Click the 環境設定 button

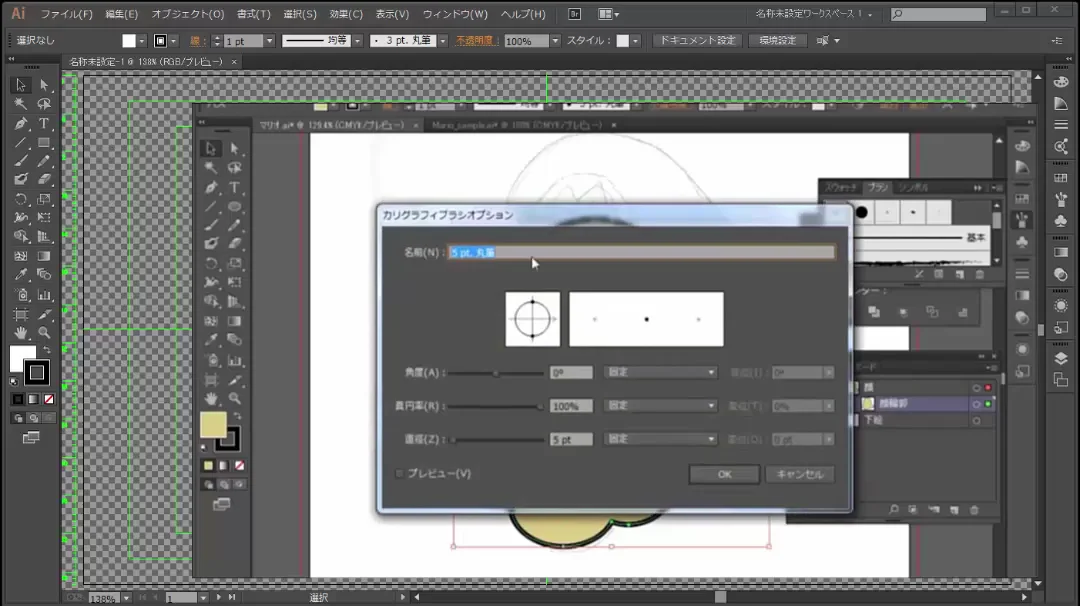click(x=778, y=41)
